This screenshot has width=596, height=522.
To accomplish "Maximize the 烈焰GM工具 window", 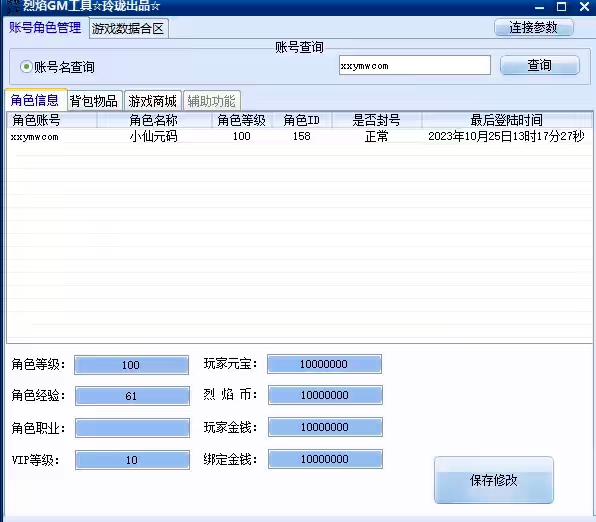I will [x=561, y=6].
